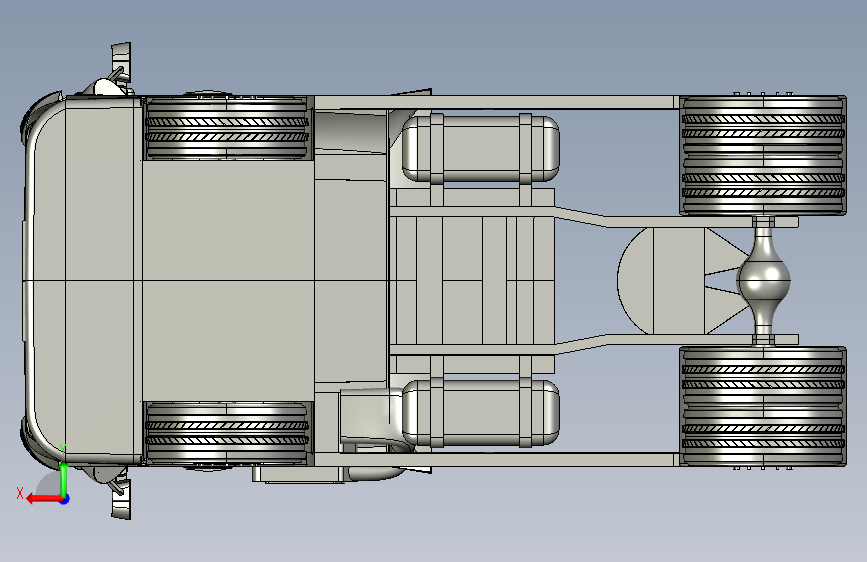Select the truck cab roof surface
Image resolution: width=867 pixels, height=562 pixels.
pyautogui.click(x=228, y=280)
